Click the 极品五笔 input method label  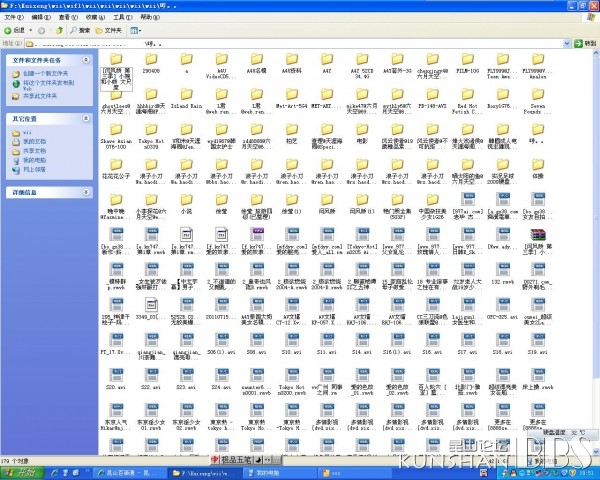(x=236, y=460)
